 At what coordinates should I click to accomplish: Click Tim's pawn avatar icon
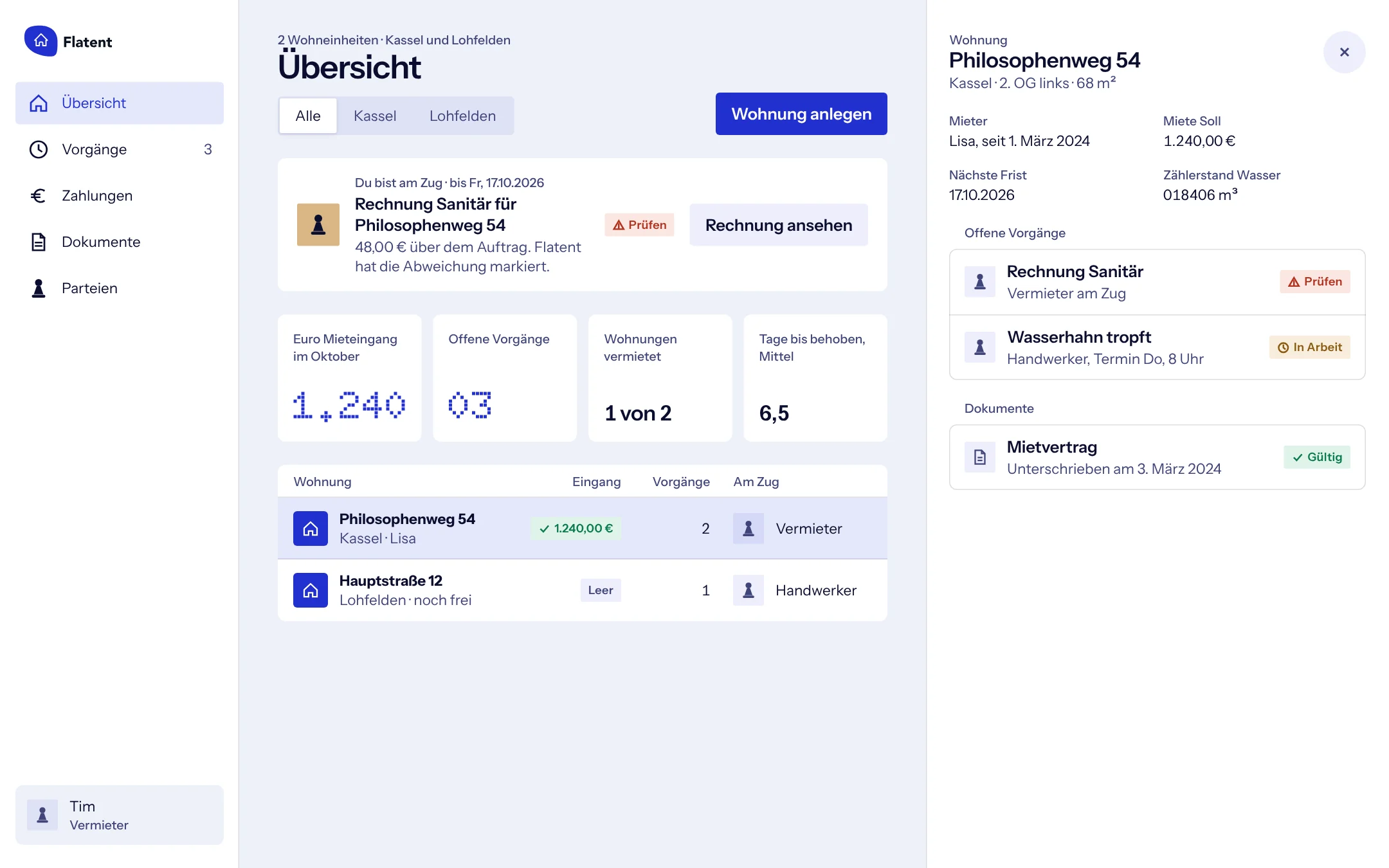click(x=42, y=815)
